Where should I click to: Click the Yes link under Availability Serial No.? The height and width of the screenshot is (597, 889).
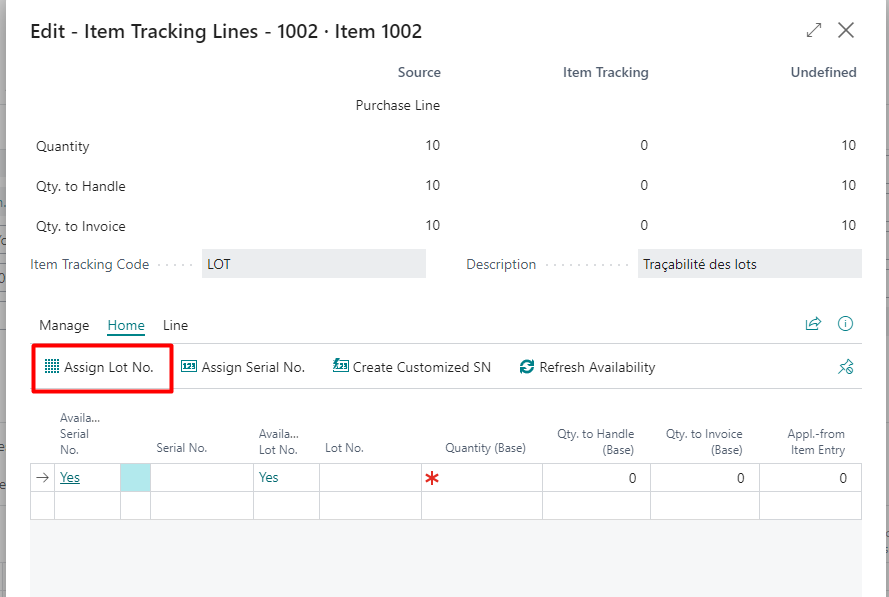[x=70, y=478]
